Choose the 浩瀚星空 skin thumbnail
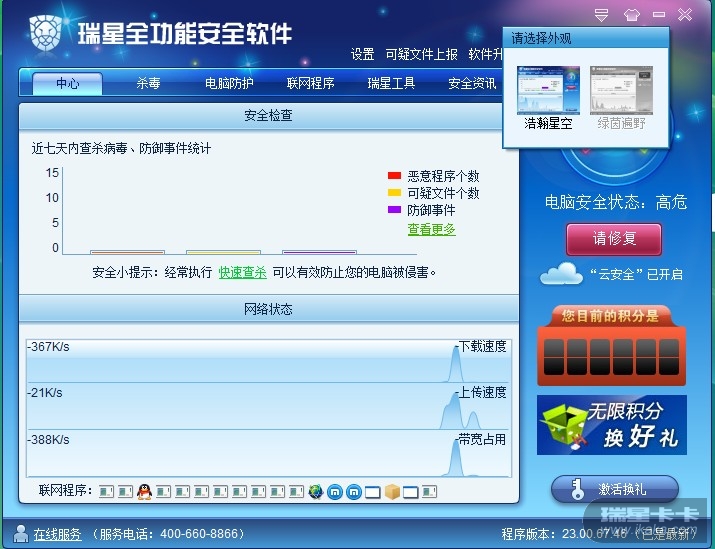Screen dimensions: 715x549 548,90
